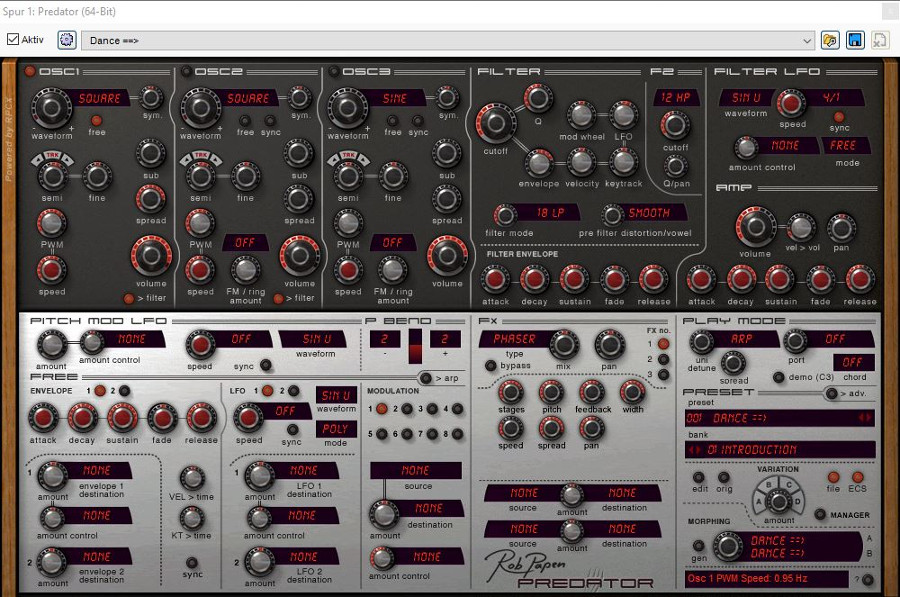Click the preset edit button
900x597 pixels.
(699, 477)
